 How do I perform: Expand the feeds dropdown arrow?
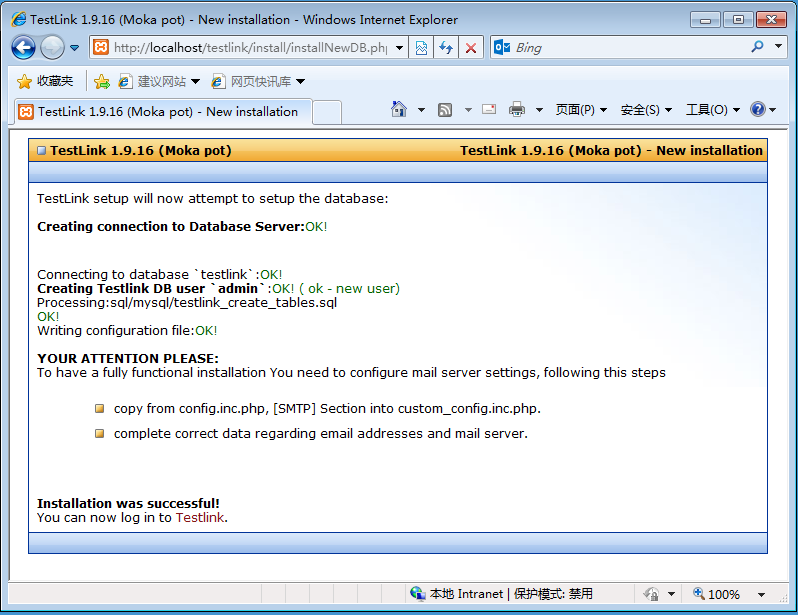[x=468, y=109]
